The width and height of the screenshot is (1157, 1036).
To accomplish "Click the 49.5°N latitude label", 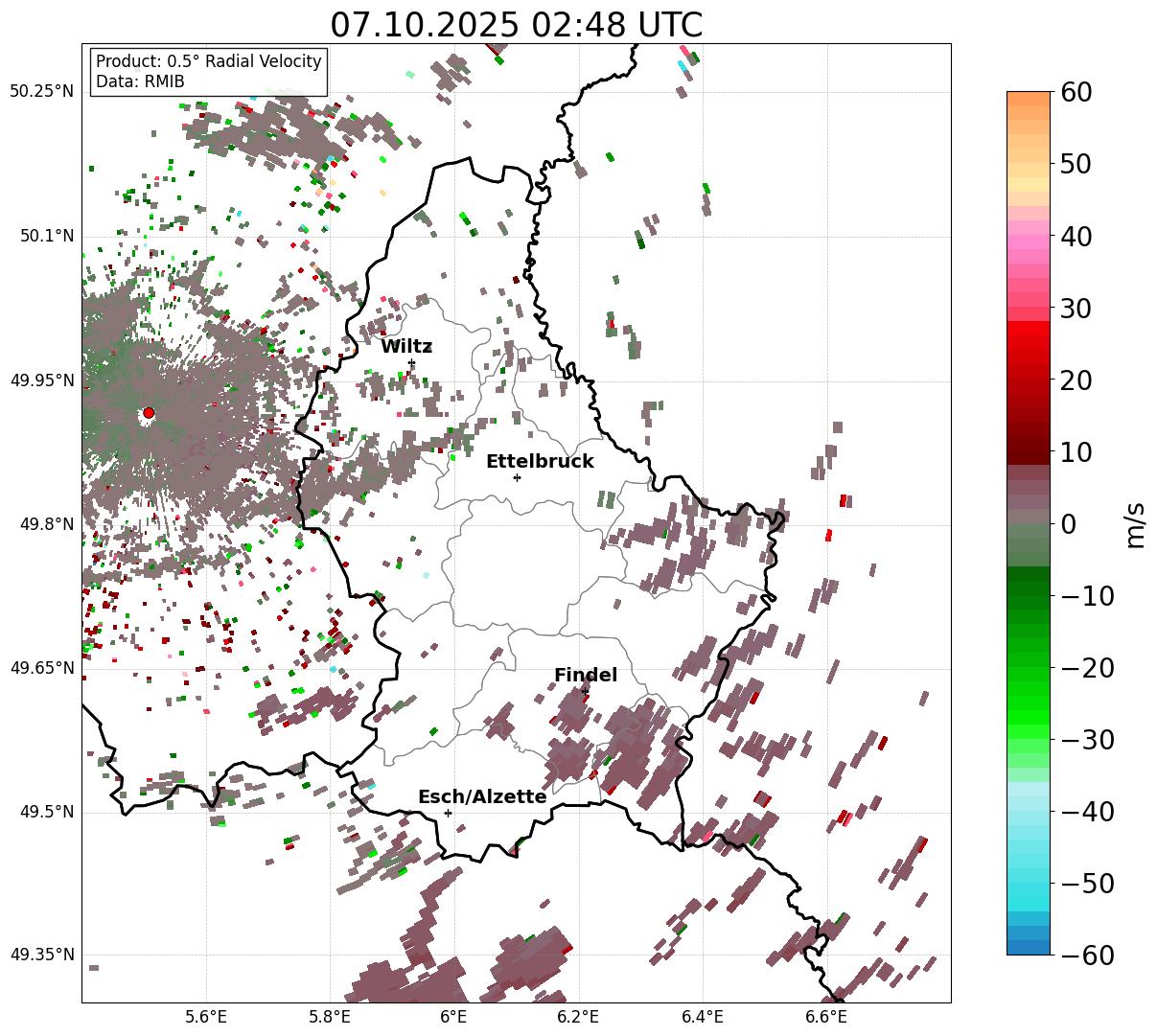I will click(x=46, y=812).
